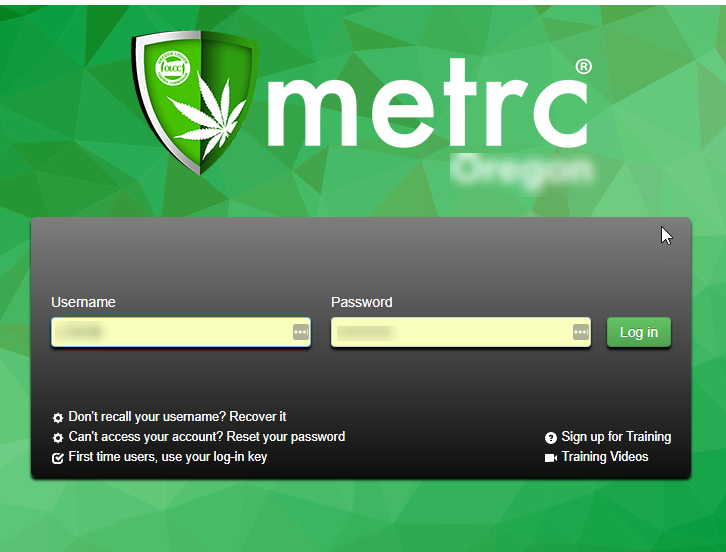This screenshot has height=552, width=726.
Task: Click the OLCC seal on the shield
Action: [172, 68]
